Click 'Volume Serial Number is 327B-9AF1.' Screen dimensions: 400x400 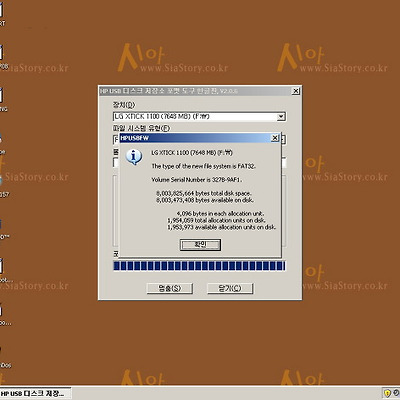(x=197, y=180)
